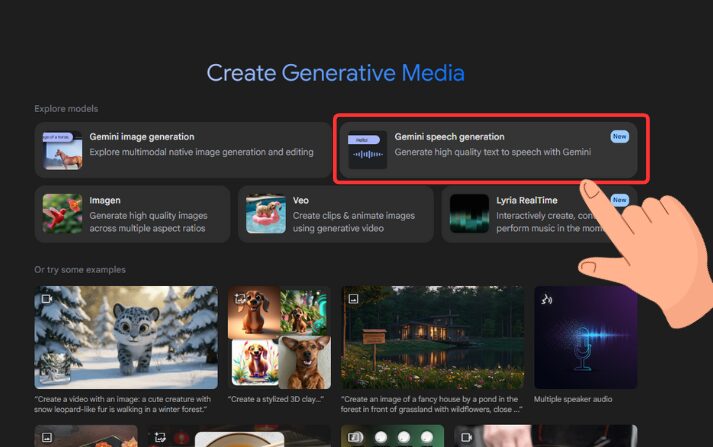Open the Gemini speech generation card
This screenshot has width=713, height=447.
[488, 150]
